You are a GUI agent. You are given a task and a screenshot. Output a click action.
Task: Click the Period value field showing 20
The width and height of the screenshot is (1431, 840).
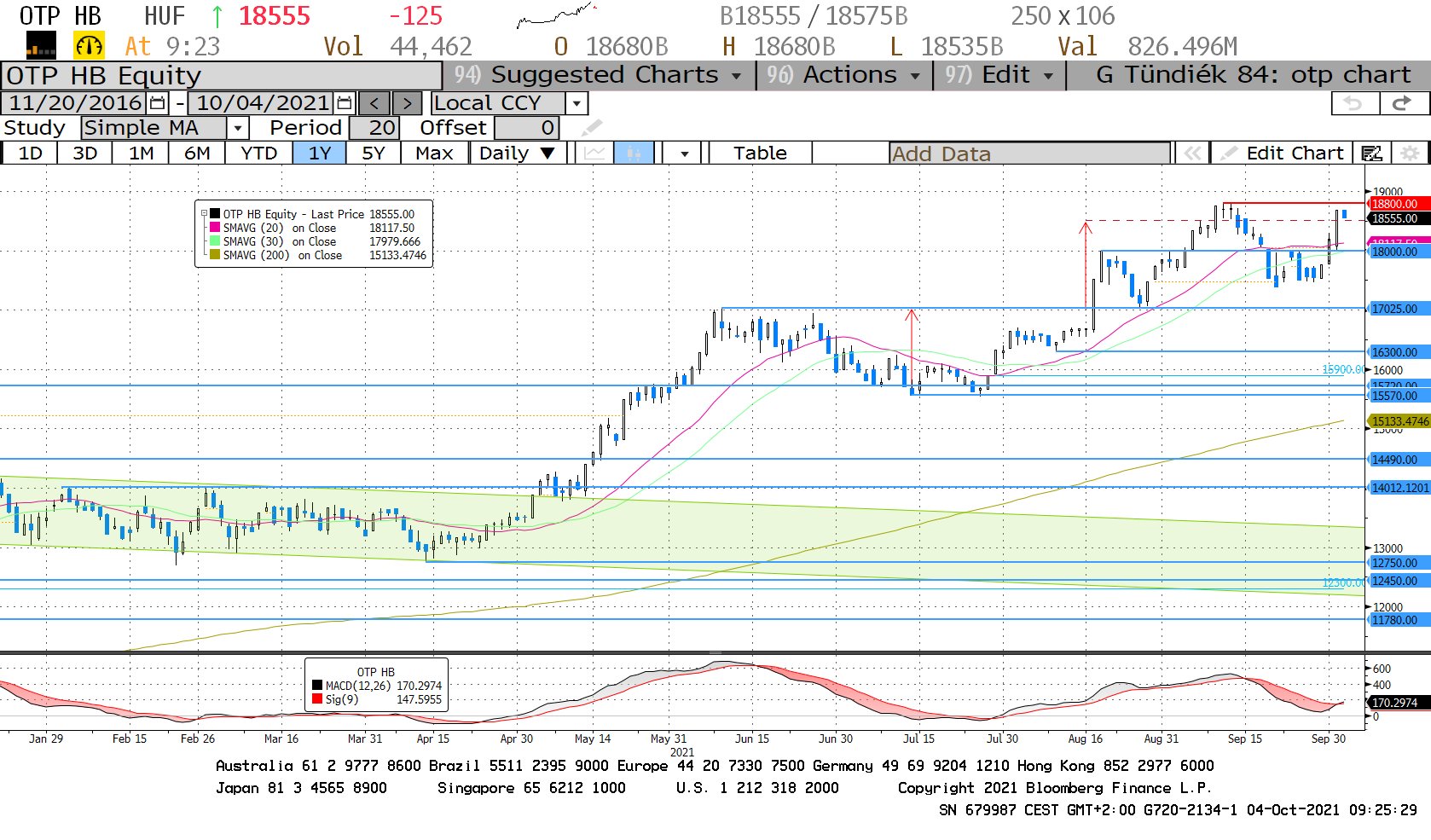click(x=373, y=128)
